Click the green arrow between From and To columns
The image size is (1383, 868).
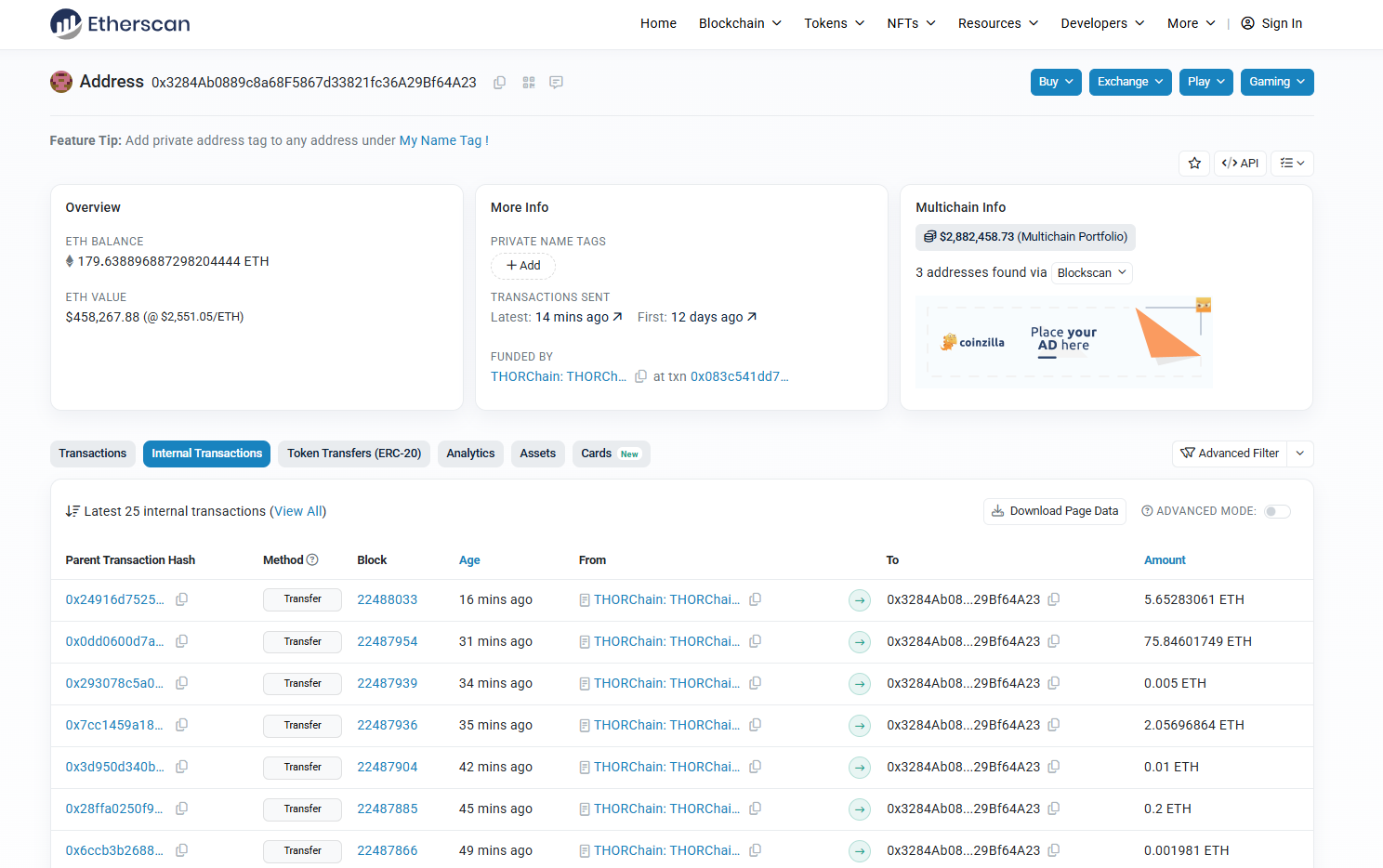click(x=859, y=599)
